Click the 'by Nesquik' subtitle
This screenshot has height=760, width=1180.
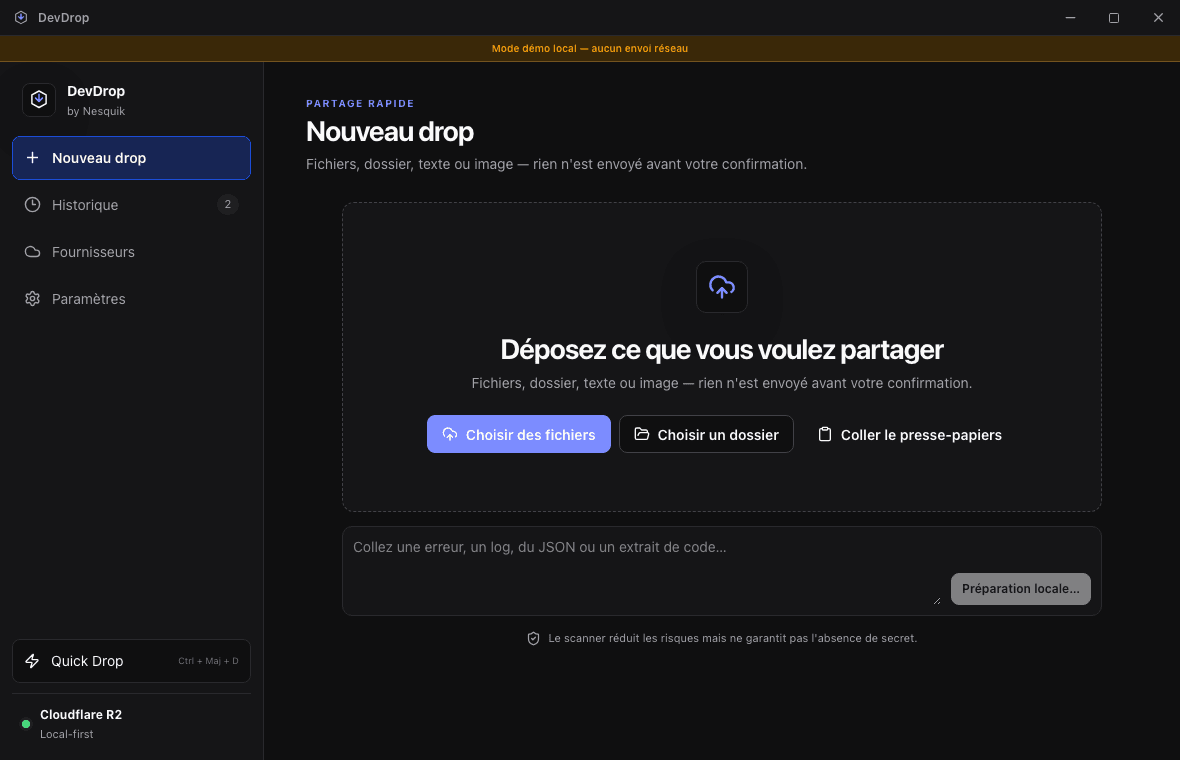pyautogui.click(x=96, y=111)
